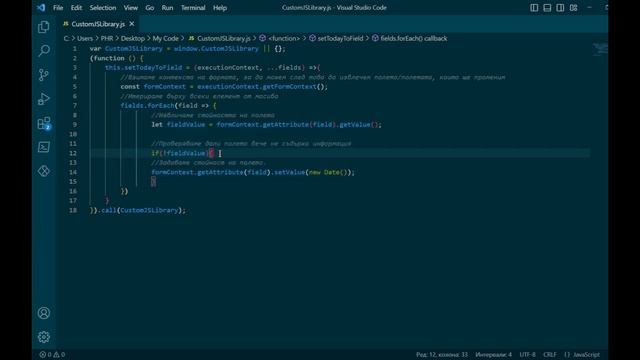Viewport: 640px width, 360px height.
Task: Click line number 1 in the gutter
Action: click(x=75, y=49)
